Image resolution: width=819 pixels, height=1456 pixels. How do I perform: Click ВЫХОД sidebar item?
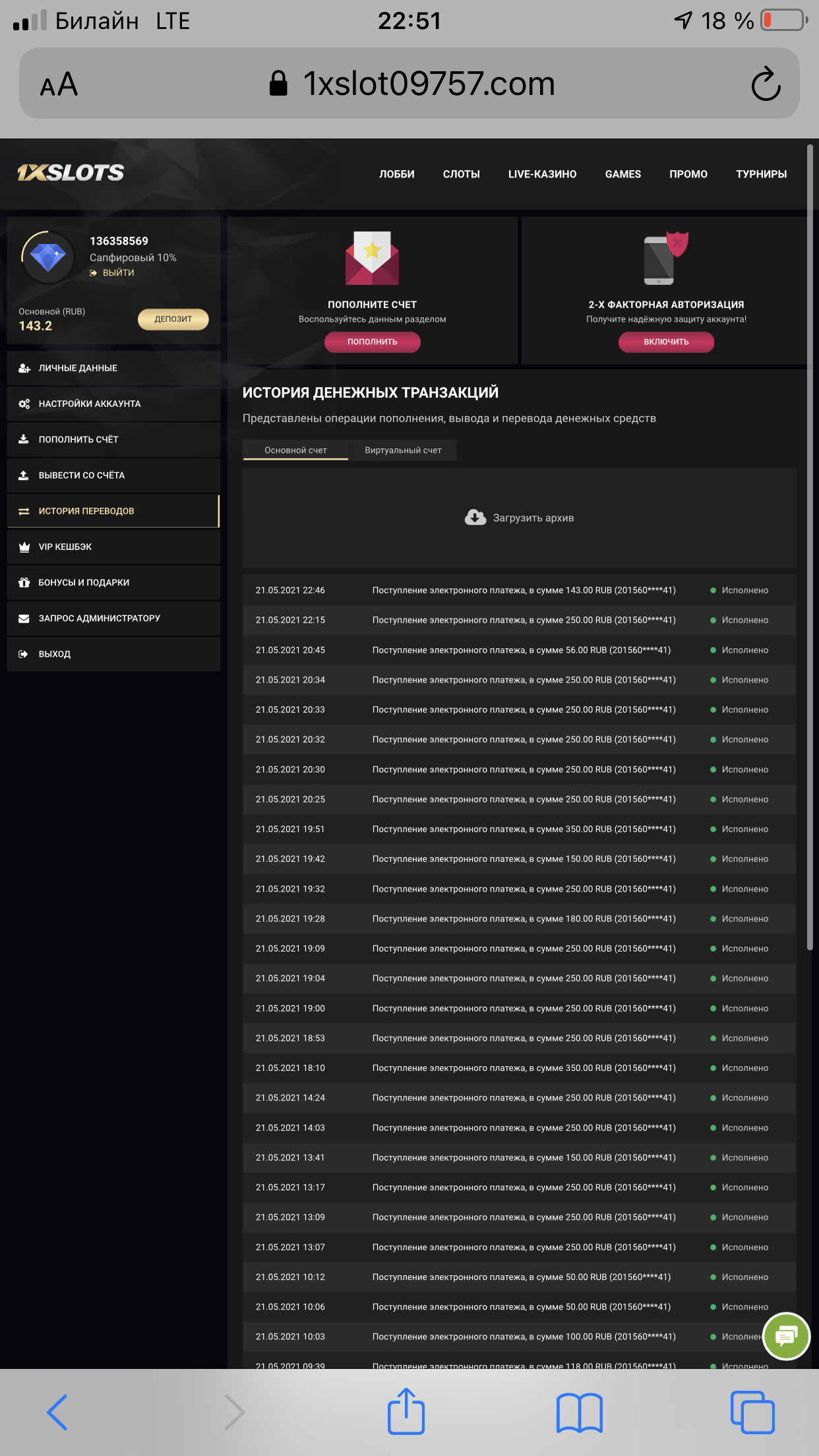[x=113, y=653]
